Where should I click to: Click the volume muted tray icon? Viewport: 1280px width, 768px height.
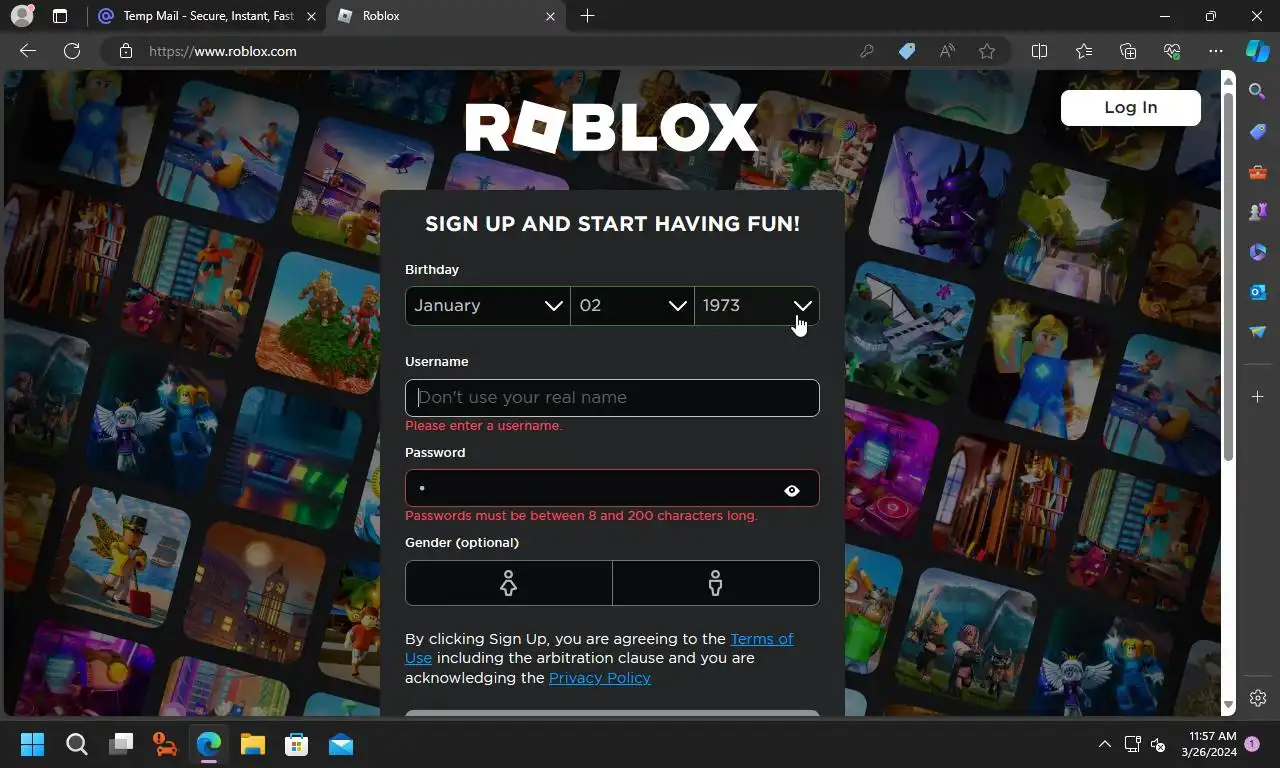[1158, 744]
